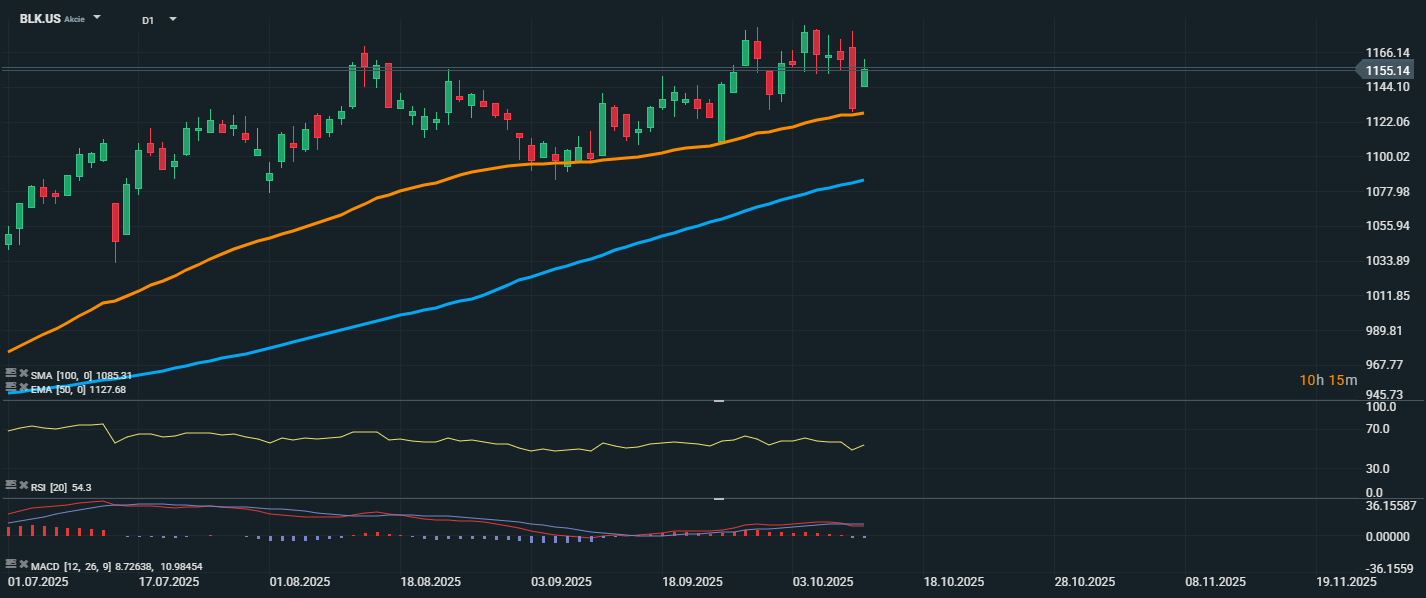Open the BLK.US symbol dropdown arrow
Image resolution: width=1426 pixels, height=598 pixels.
click(97, 18)
